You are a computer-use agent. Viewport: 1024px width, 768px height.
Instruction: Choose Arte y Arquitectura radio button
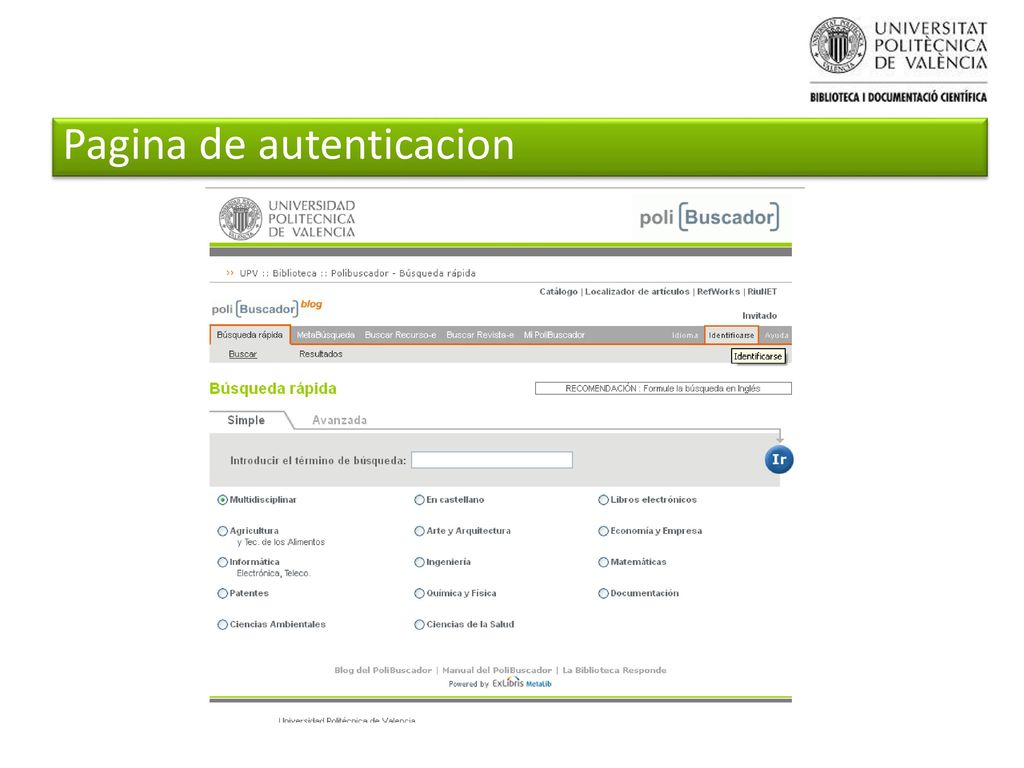(x=419, y=532)
